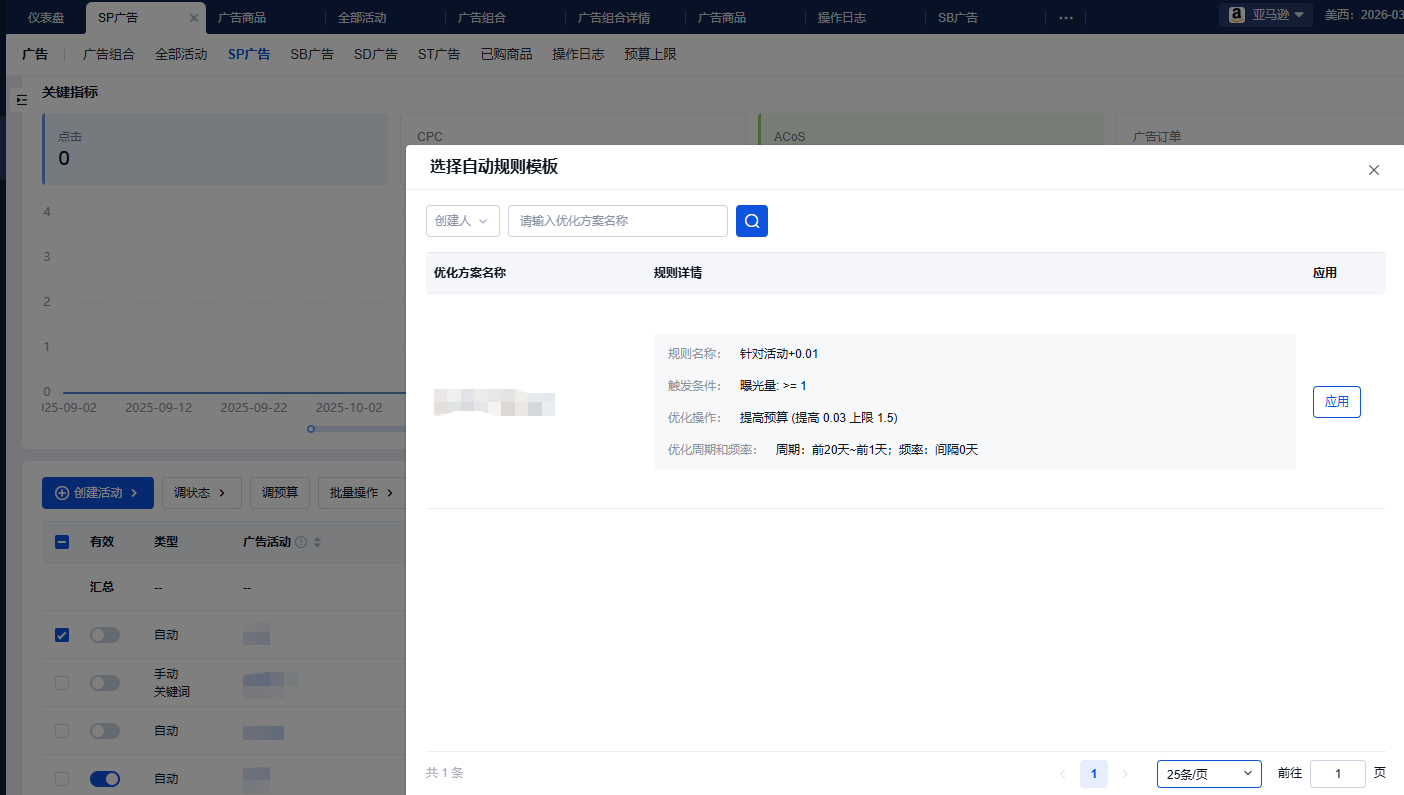
Task: Switch to SB广告 navigation item
Action: [311, 54]
